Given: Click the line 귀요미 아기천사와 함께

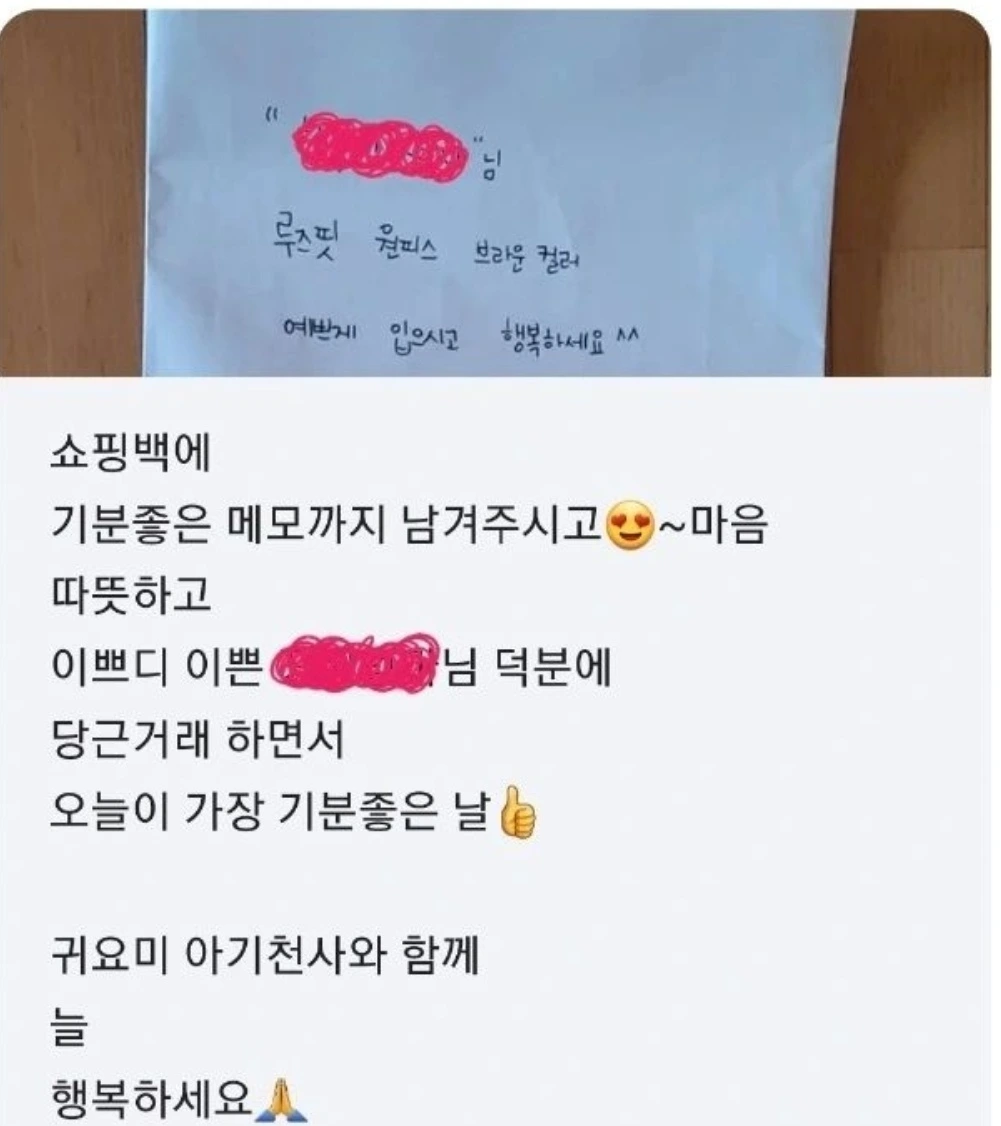Looking at the screenshot, I should (264, 956).
